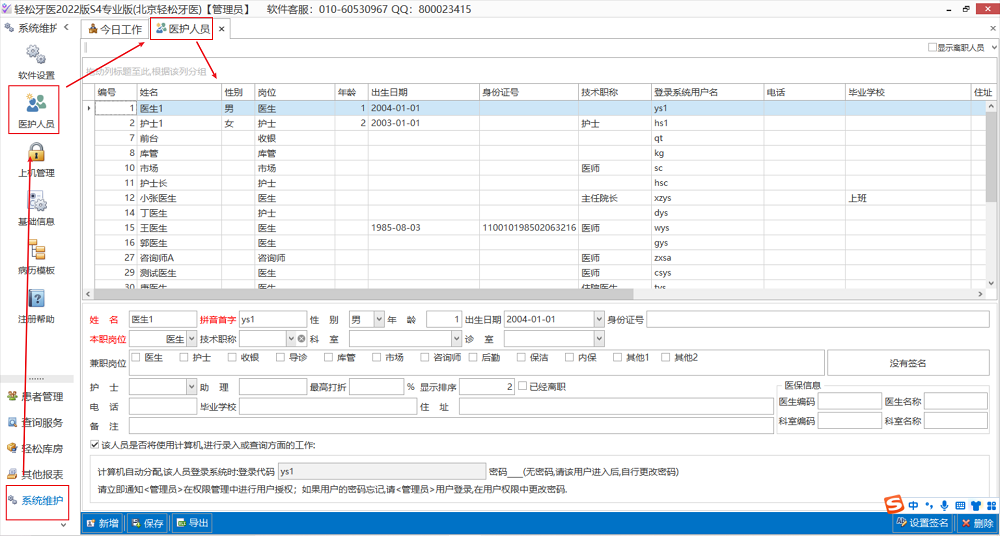
Task: Toggle the 已经离职 checkbox
Action: pyautogui.click(x=523, y=386)
